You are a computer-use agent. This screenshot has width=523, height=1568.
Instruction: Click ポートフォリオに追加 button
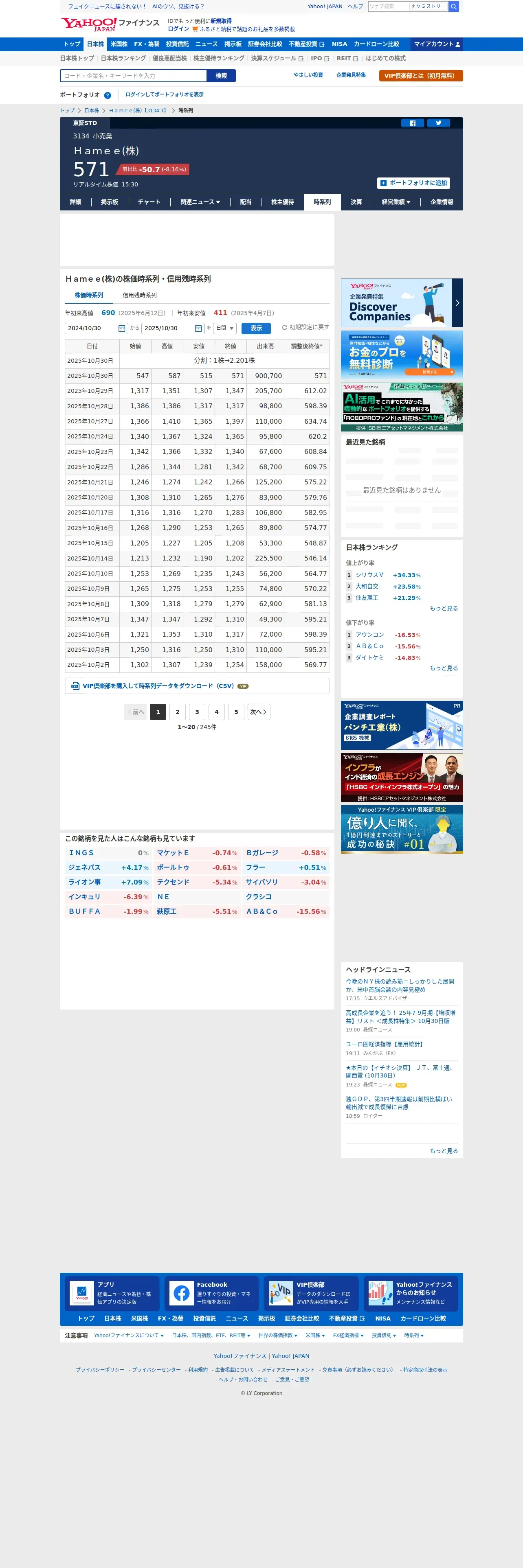(413, 183)
